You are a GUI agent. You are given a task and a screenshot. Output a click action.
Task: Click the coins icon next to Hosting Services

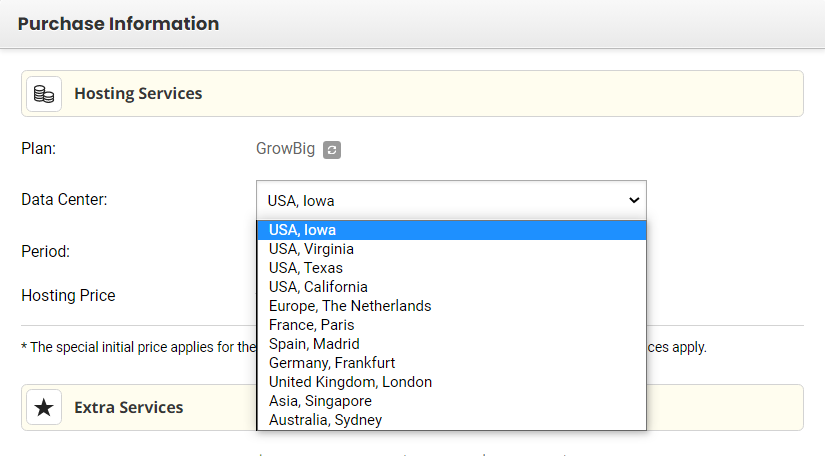click(x=44, y=94)
